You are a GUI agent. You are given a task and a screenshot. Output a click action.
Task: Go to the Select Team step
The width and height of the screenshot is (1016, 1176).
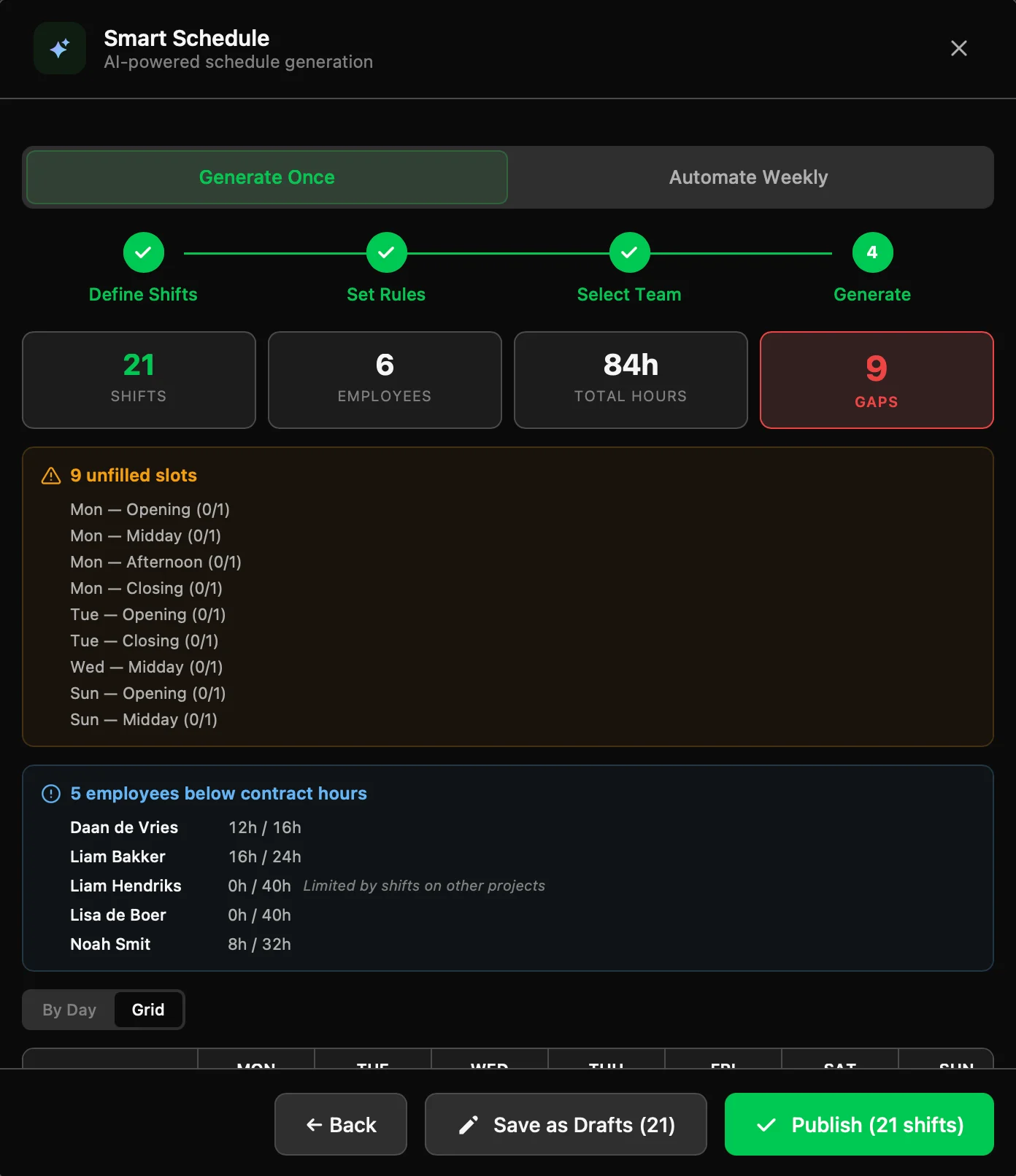629,252
